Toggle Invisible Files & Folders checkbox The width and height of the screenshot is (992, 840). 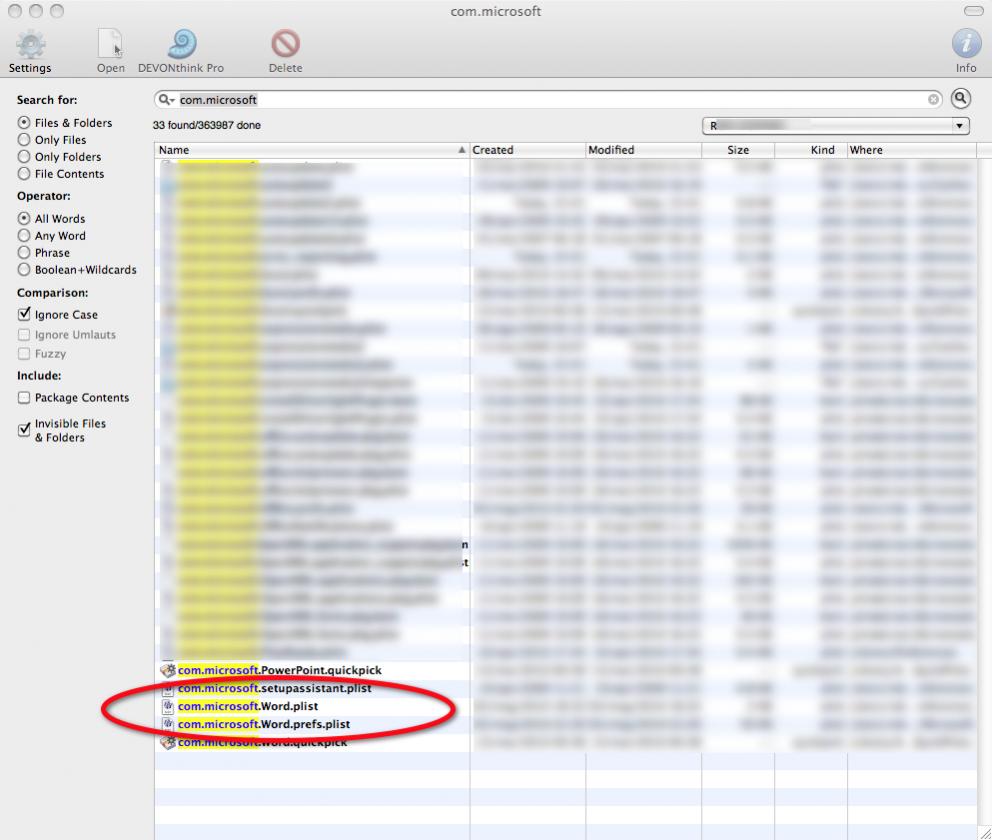24,429
